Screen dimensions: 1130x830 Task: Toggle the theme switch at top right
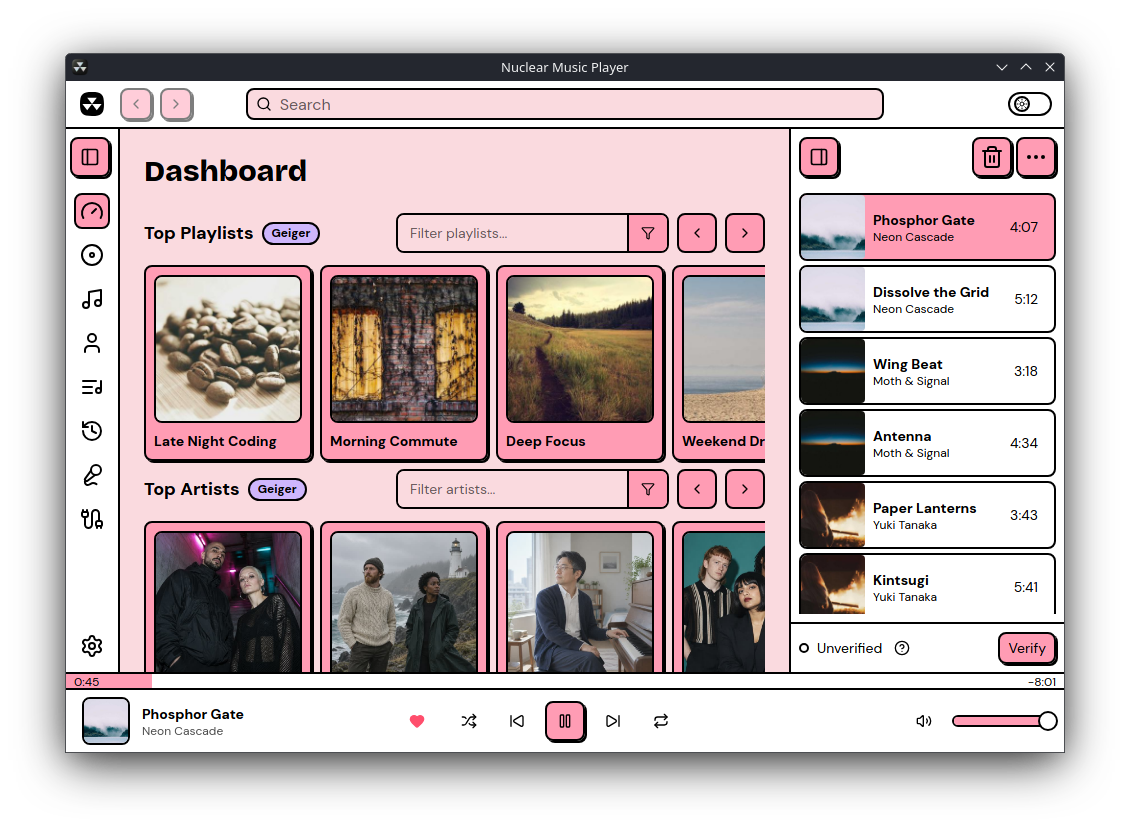[x=1029, y=104]
